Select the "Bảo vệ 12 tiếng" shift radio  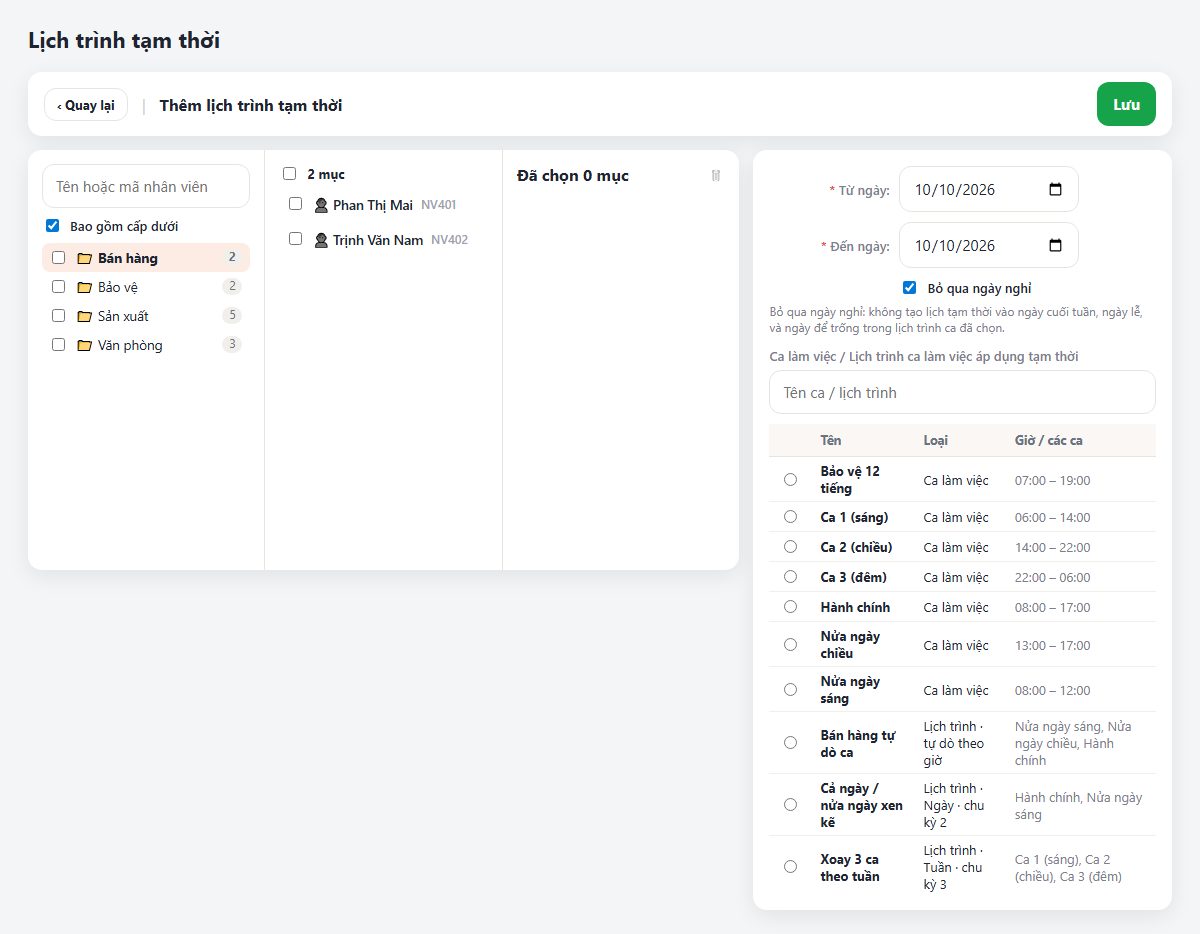pyautogui.click(x=791, y=480)
